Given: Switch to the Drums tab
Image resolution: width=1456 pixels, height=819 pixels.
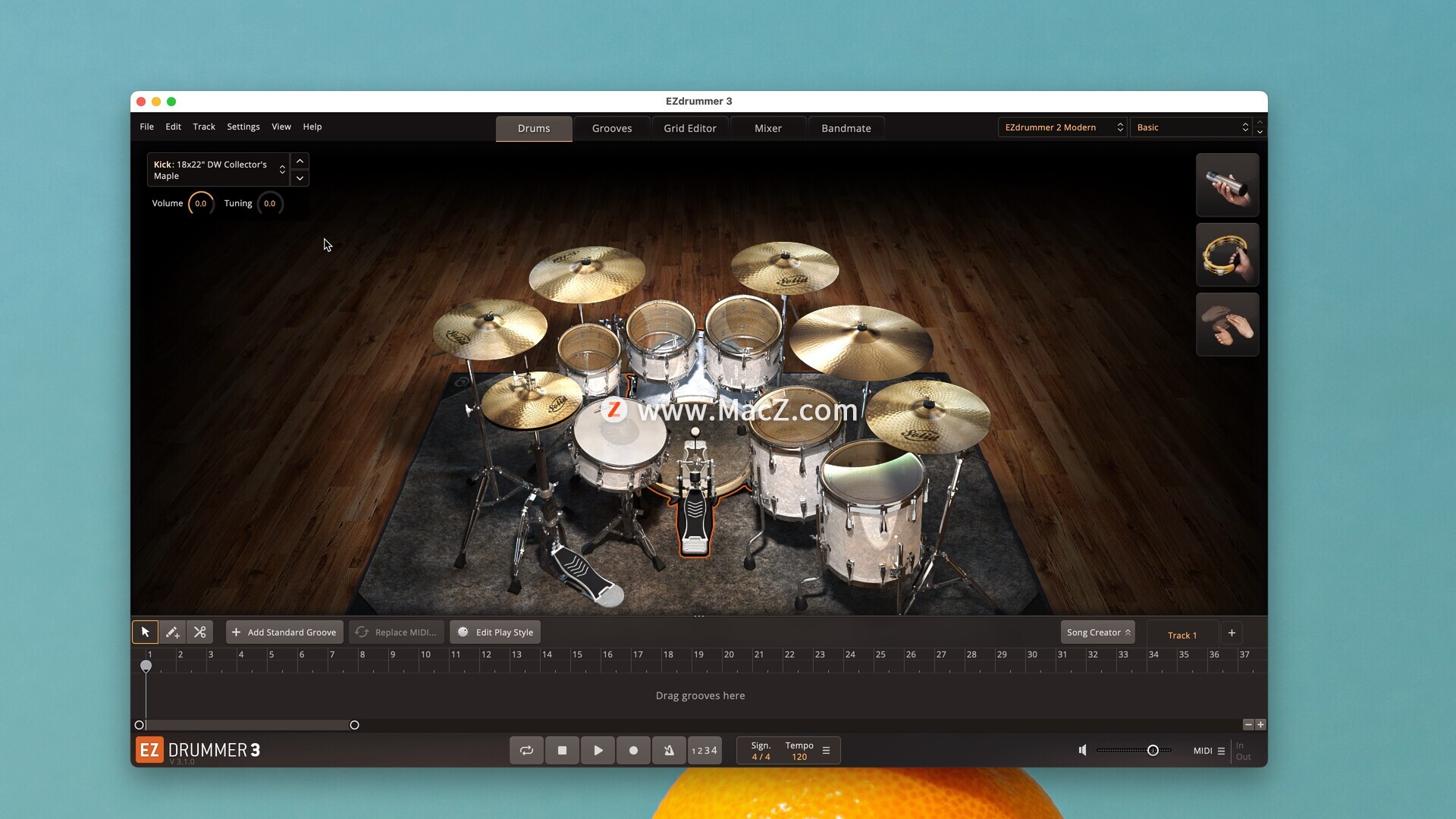Looking at the screenshot, I should pos(534,128).
